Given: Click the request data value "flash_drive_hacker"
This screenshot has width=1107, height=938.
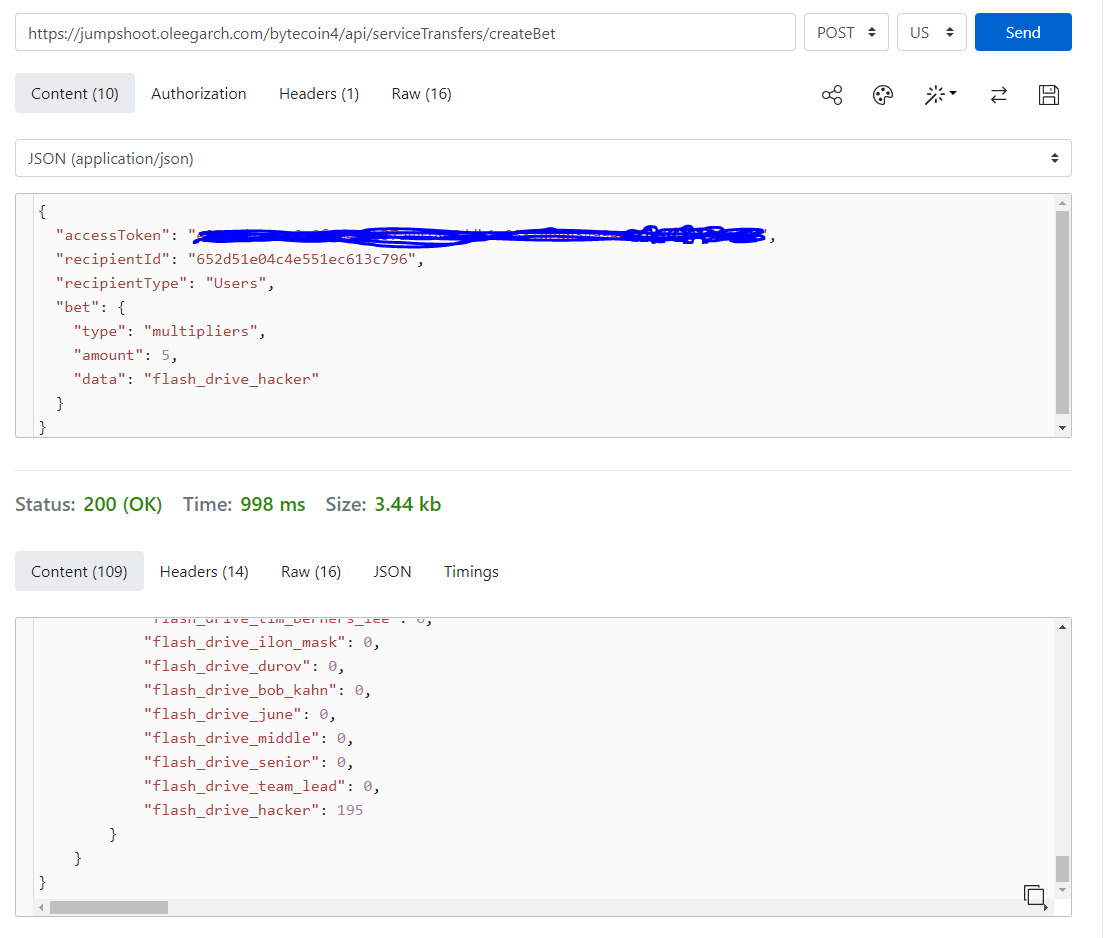Looking at the screenshot, I should click(x=231, y=379).
